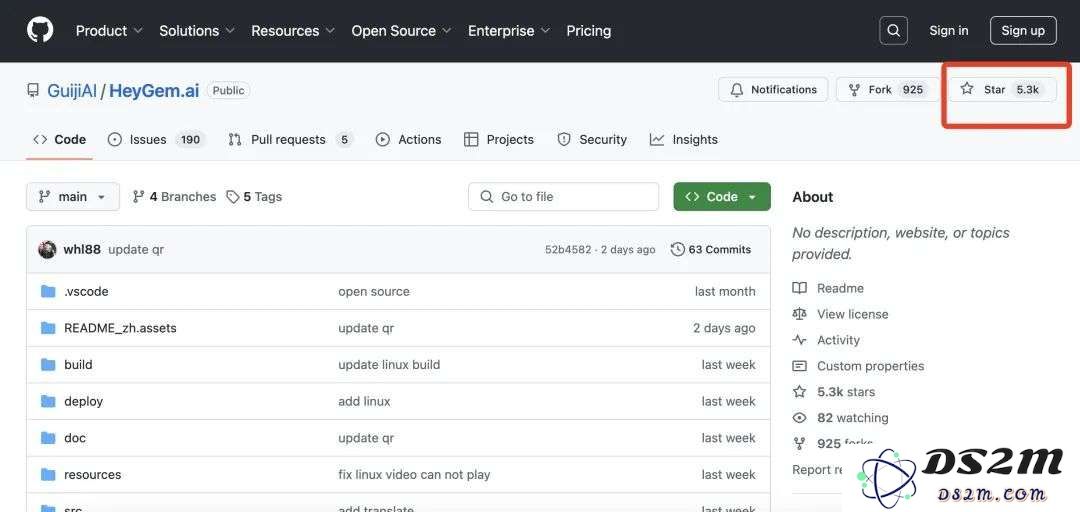Open the resources folder name
This screenshot has width=1080, height=512.
point(92,475)
